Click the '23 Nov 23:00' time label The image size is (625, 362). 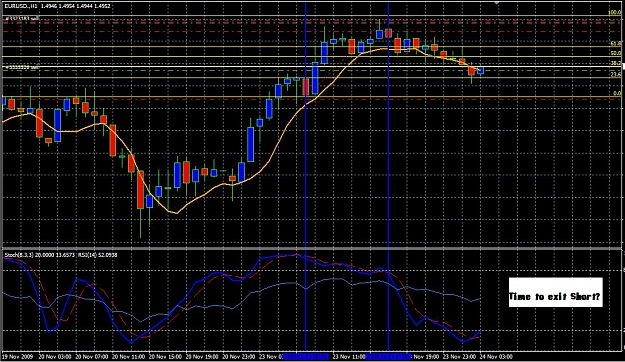pos(459,356)
